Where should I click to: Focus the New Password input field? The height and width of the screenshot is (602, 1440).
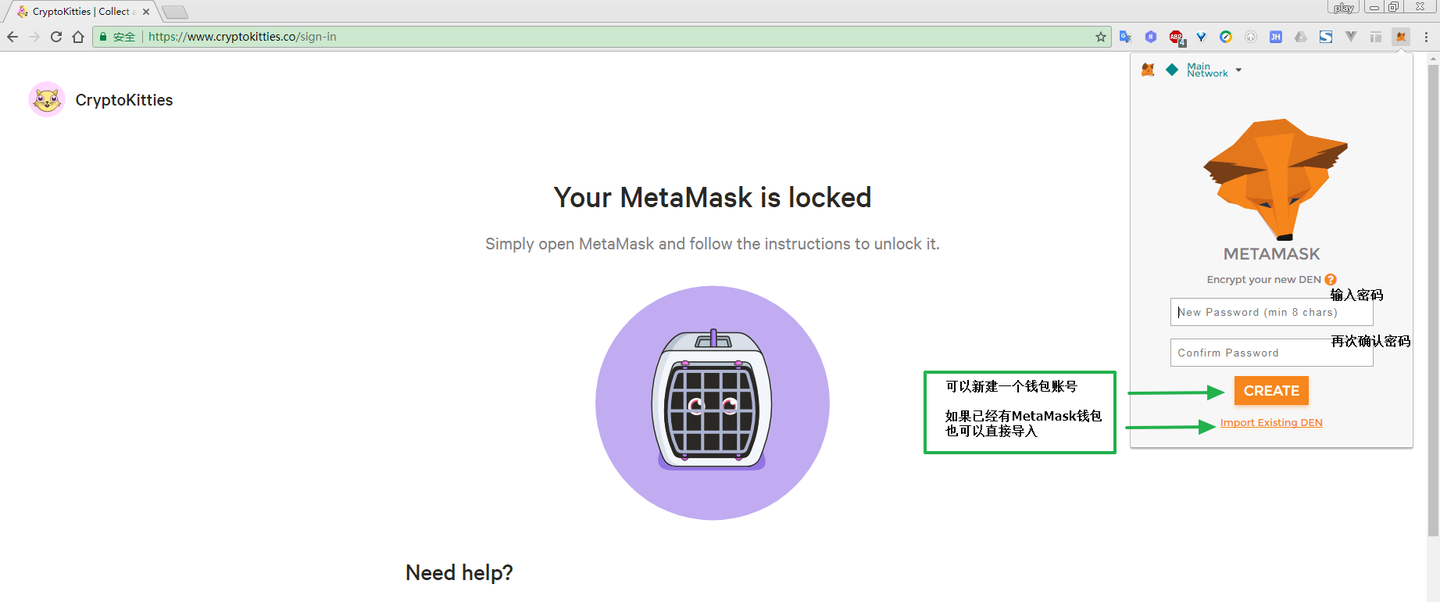coord(1271,312)
